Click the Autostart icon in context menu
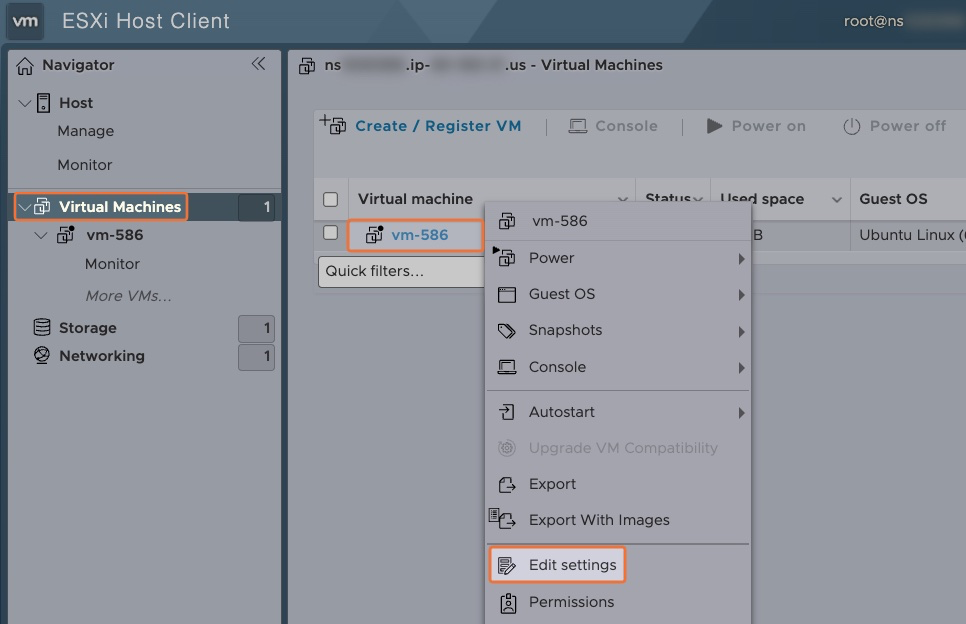This screenshot has width=966, height=624. click(x=506, y=412)
